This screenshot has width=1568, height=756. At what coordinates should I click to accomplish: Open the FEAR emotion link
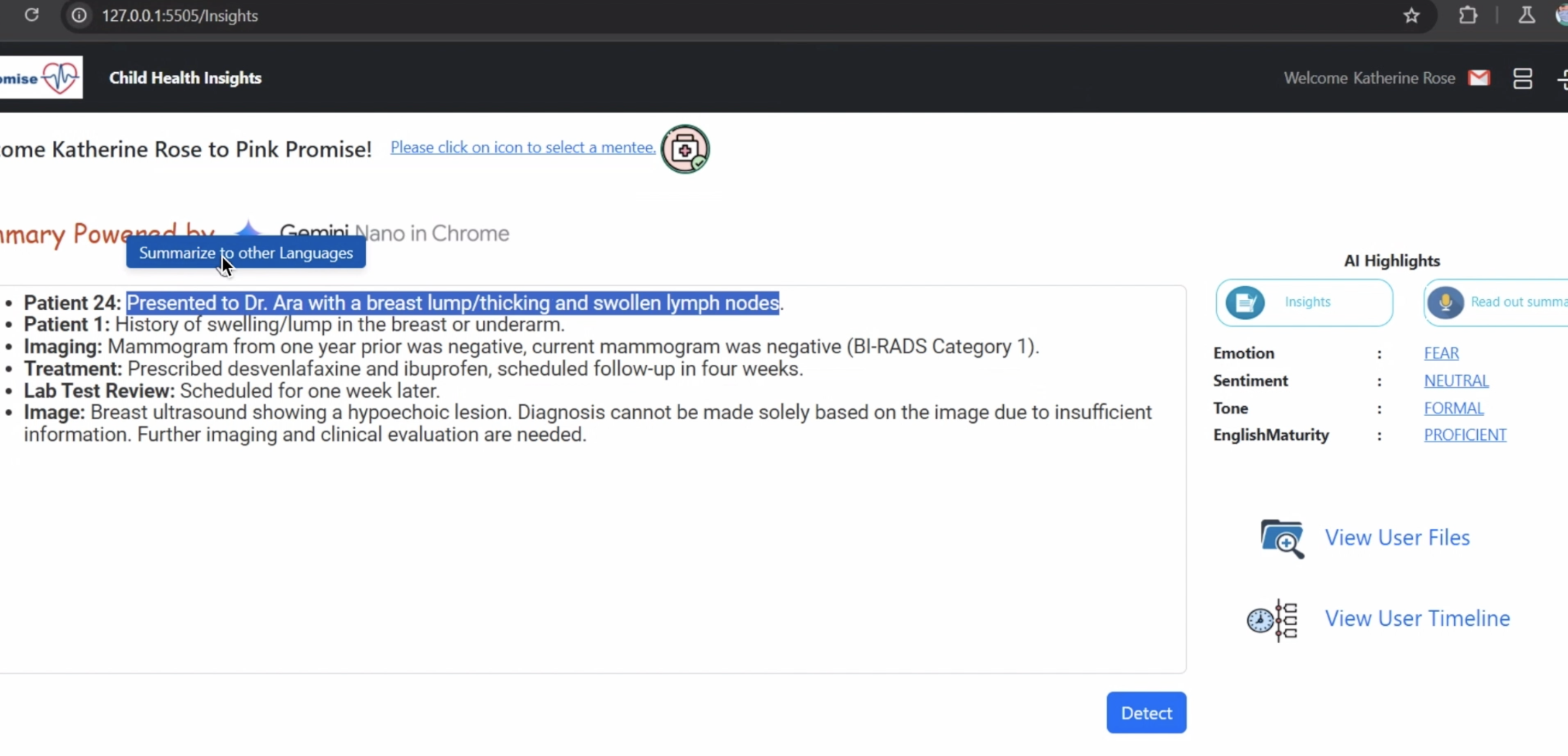point(1441,353)
